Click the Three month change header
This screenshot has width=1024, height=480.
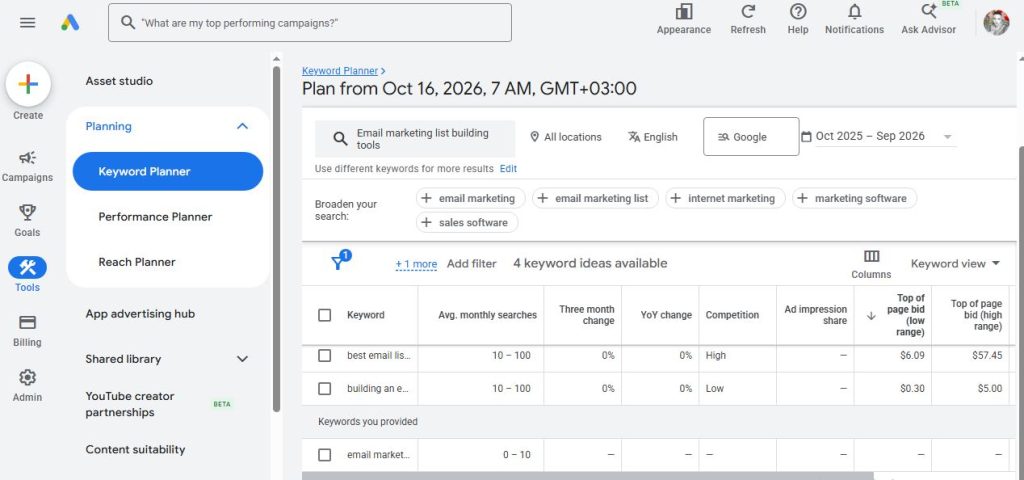(586, 315)
